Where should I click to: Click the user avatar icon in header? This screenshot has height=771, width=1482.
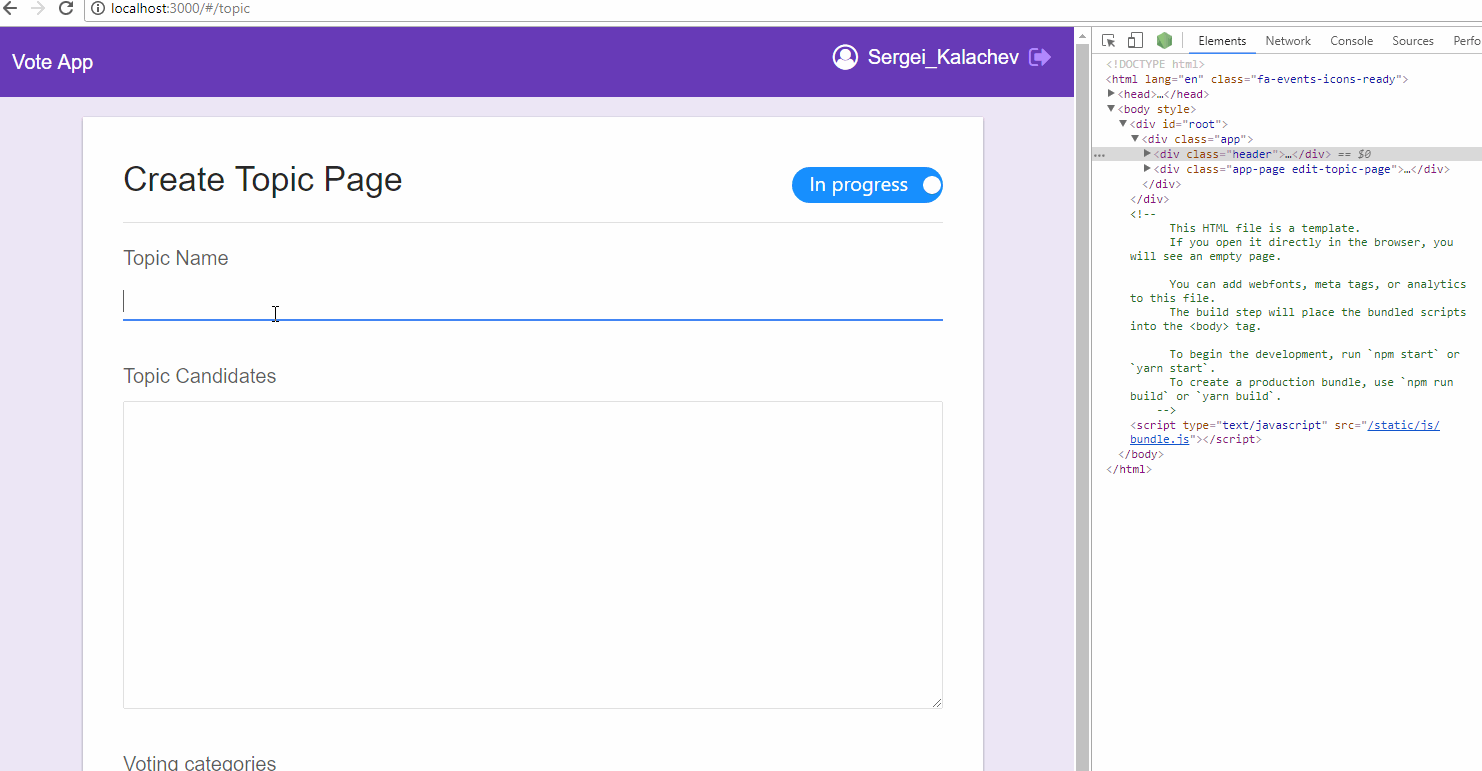[x=845, y=58]
